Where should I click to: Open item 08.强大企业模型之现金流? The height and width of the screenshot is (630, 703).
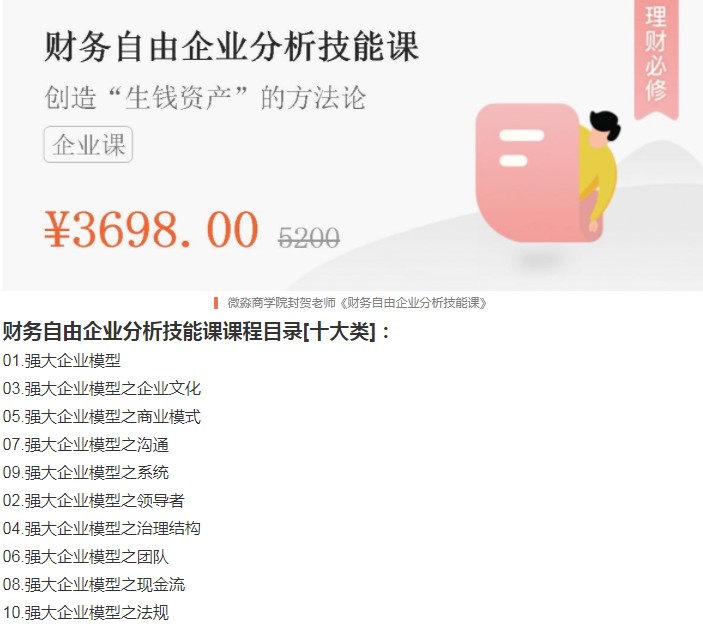coord(94,584)
